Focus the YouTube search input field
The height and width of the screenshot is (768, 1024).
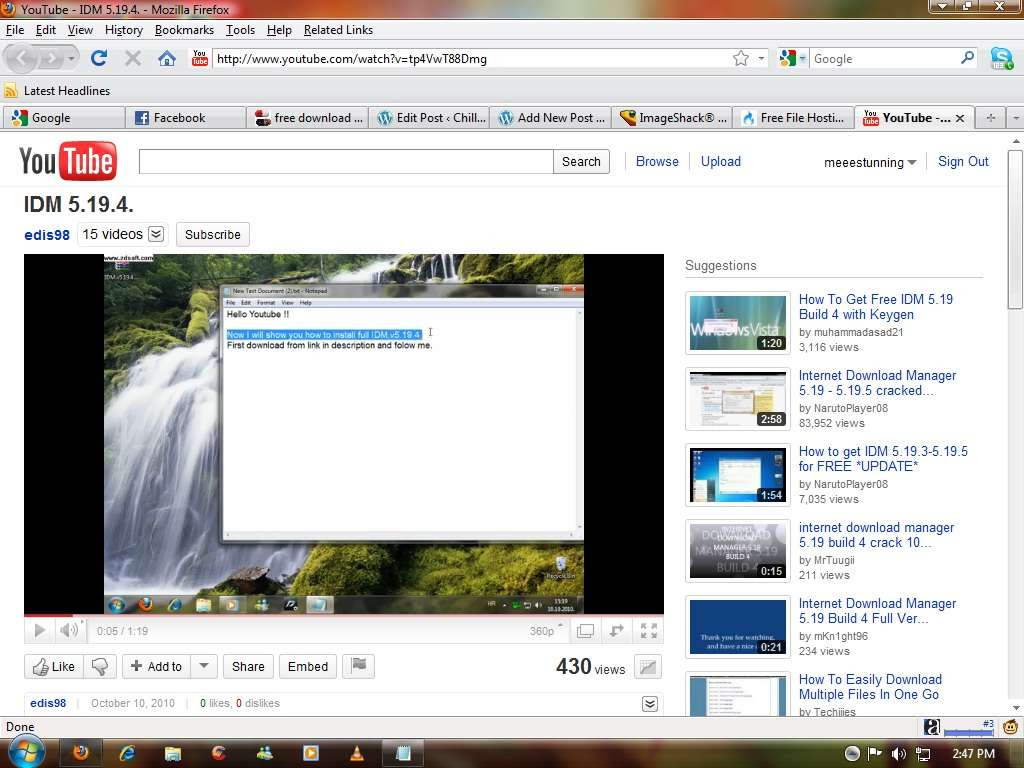click(x=346, y=161)
